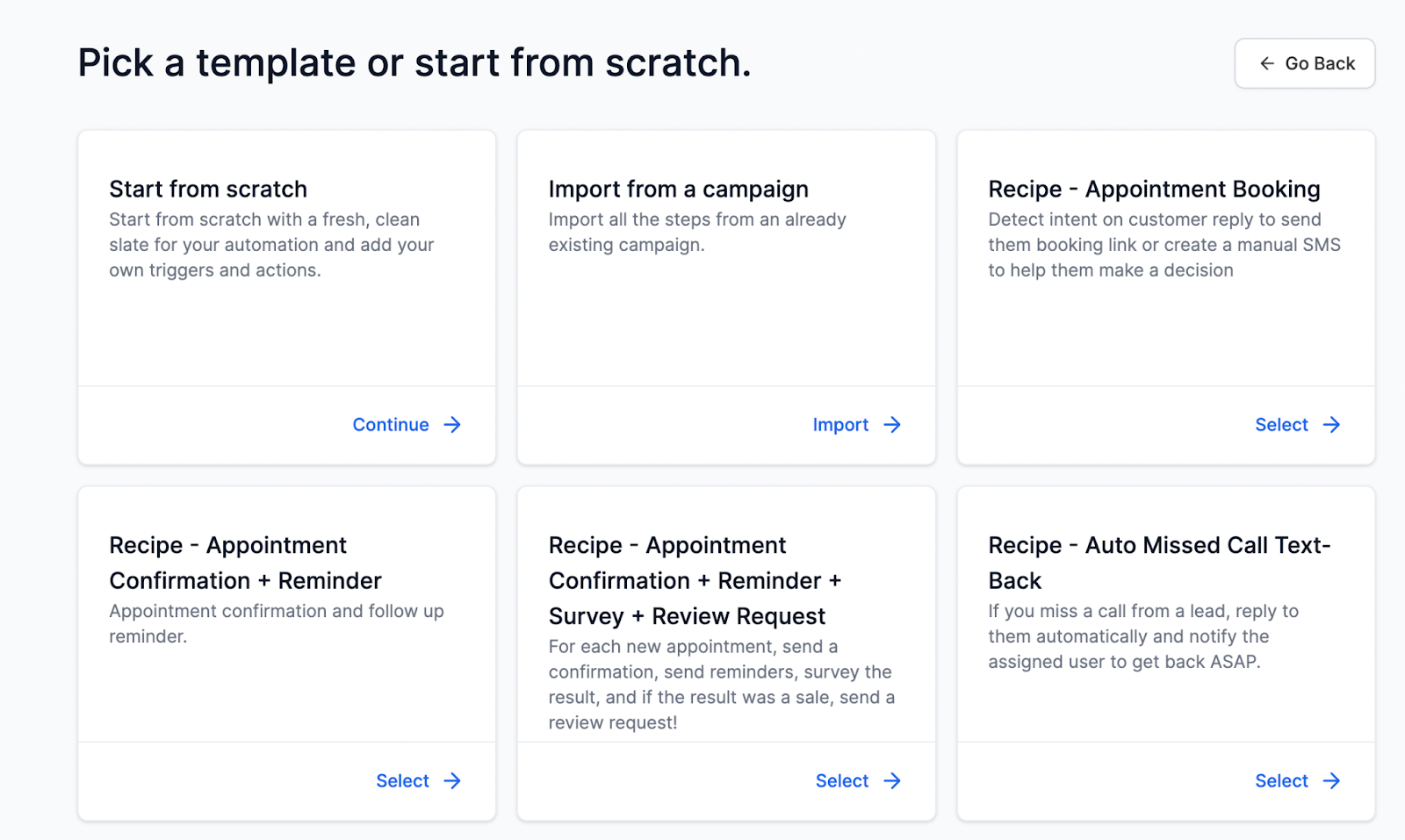Screen dimensions: 1405x840
Task: Click Import under Import from a campaign
Action: (x=840, y=425)
